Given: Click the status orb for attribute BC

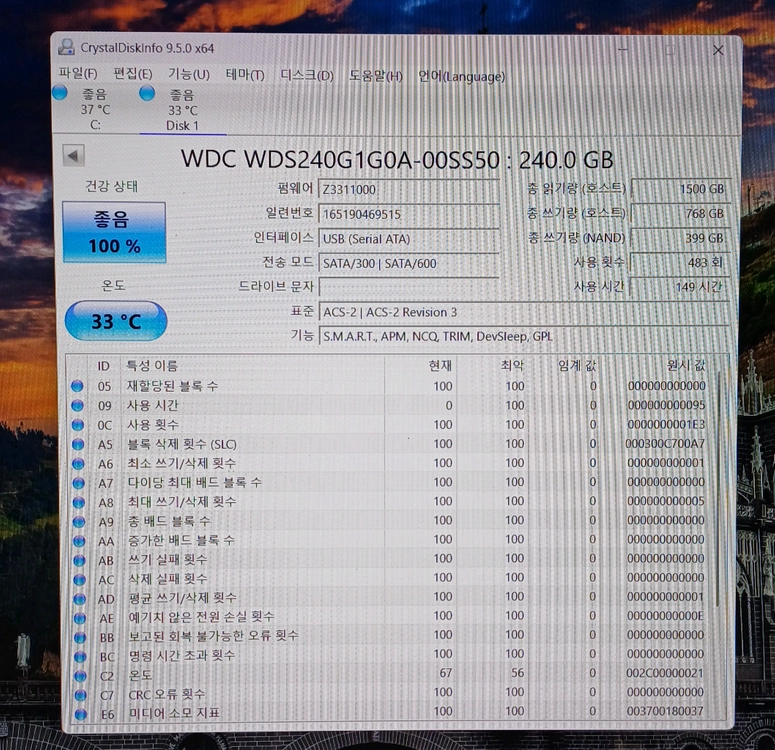Looking at the screenshot, I should [x=80, y=657].
